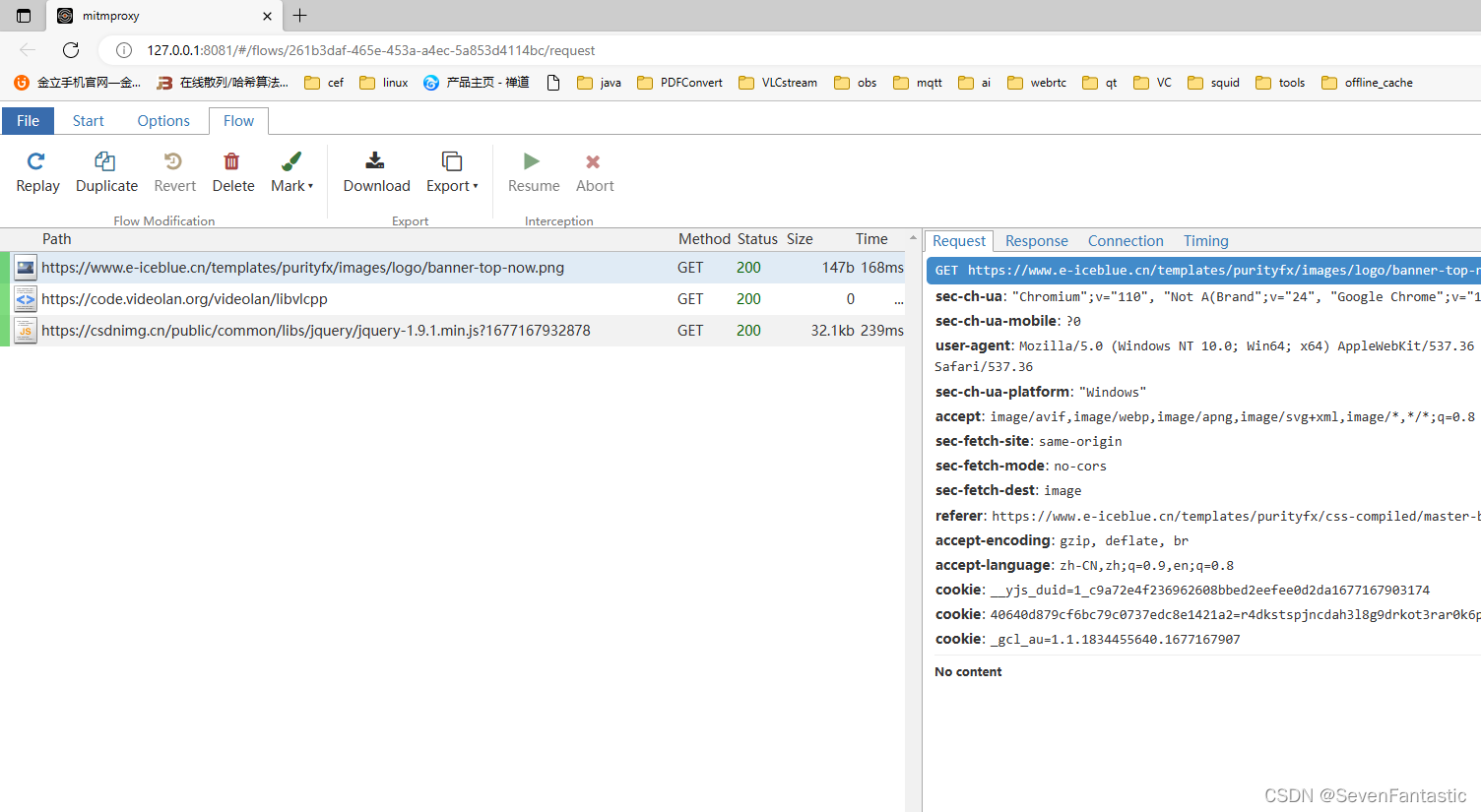Image resolution: width=1481 pixels, height=812 pixels.
Task: Click the Delete flow trash icon
Action: coord(231,161)
